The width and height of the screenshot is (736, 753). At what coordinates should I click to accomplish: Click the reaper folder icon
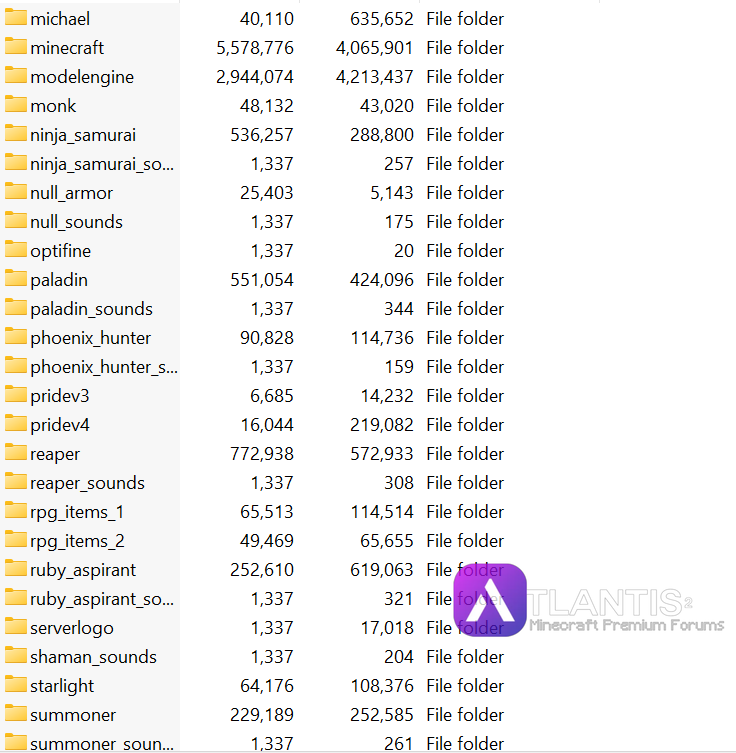pyautogui.click(x=16, y=452)
